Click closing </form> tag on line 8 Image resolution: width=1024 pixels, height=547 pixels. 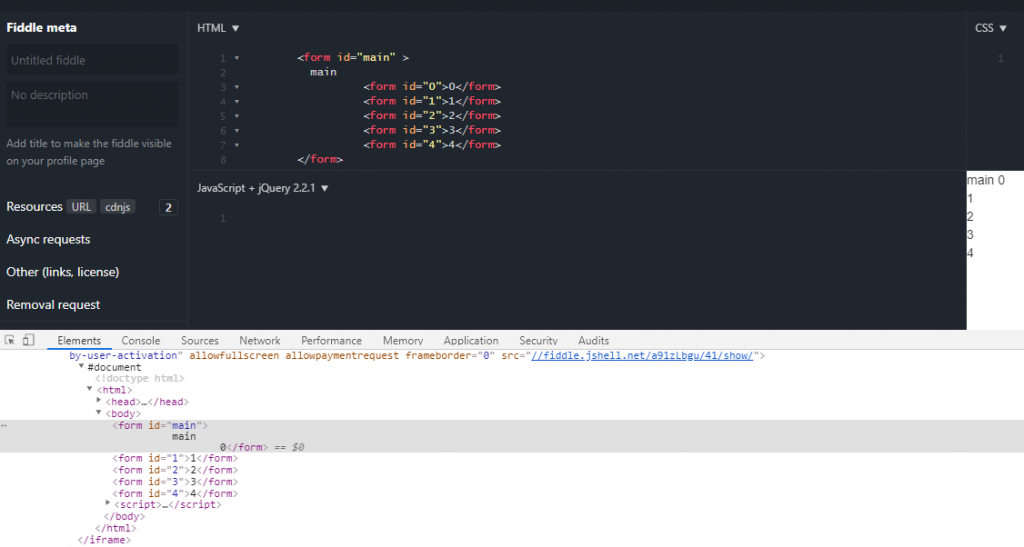[320, 159]
